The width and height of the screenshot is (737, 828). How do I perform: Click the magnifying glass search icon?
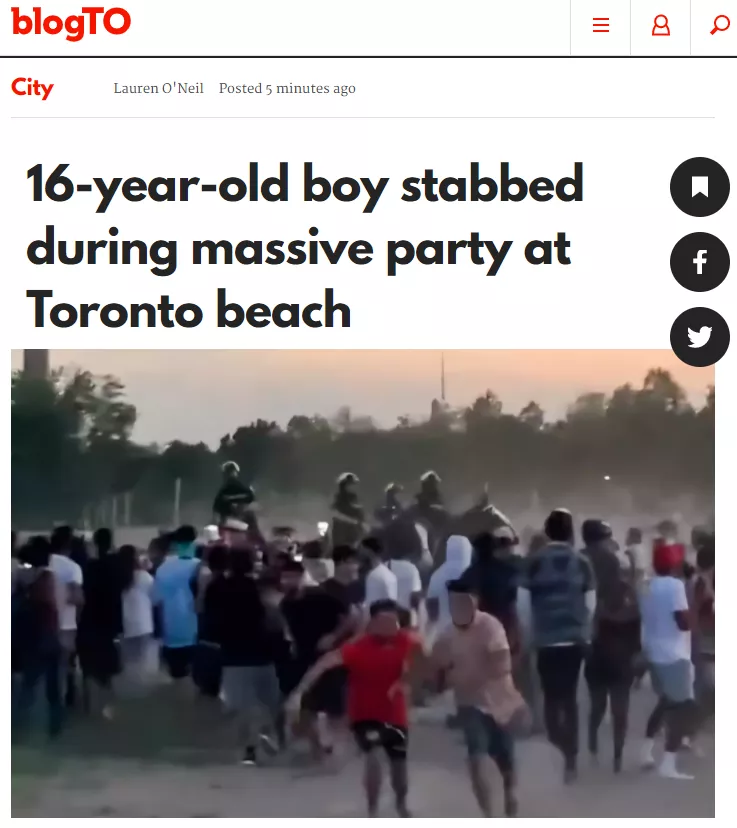pyautogui.click(x=720, y=25)
